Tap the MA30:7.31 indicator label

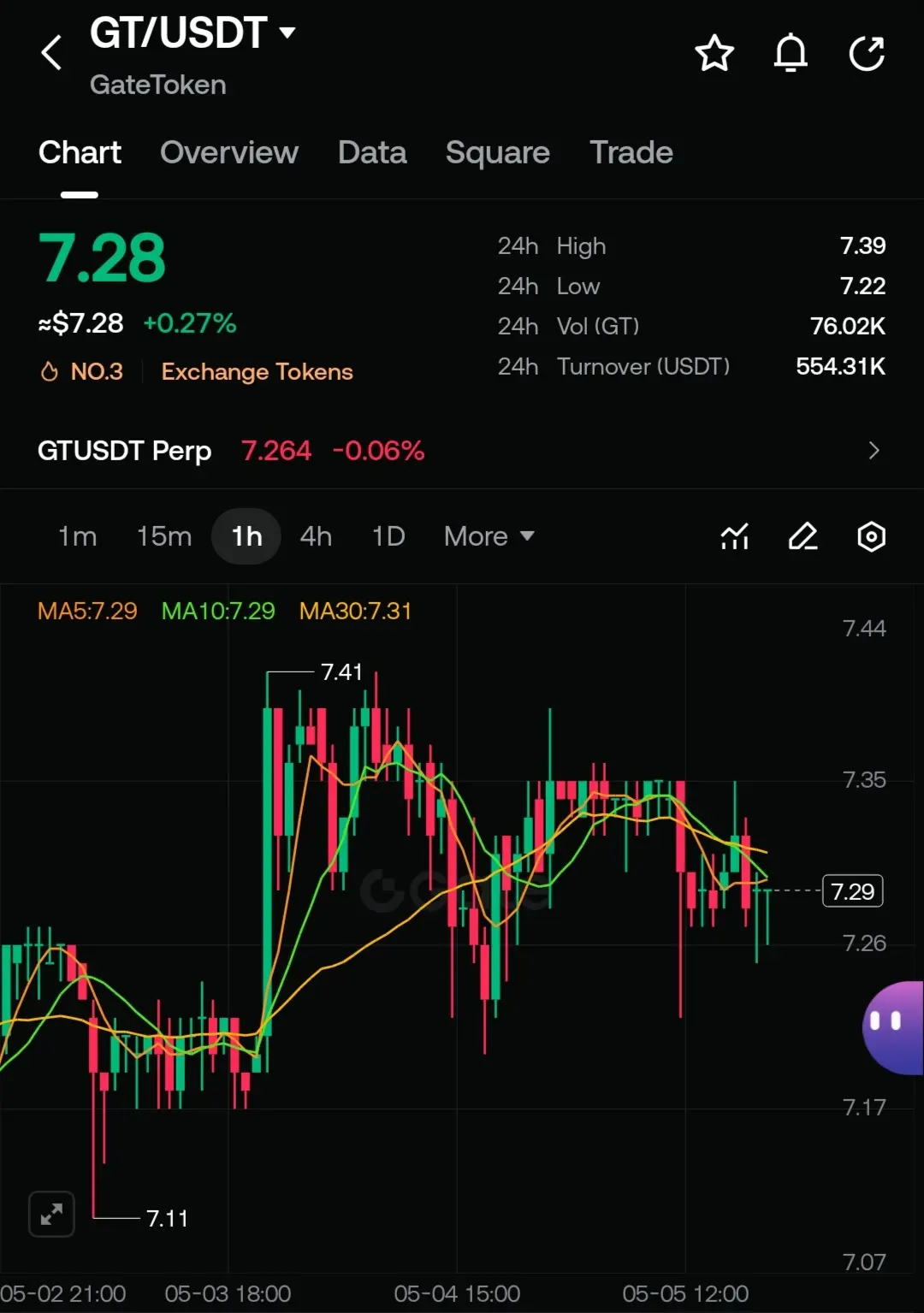tap(355, 611)
